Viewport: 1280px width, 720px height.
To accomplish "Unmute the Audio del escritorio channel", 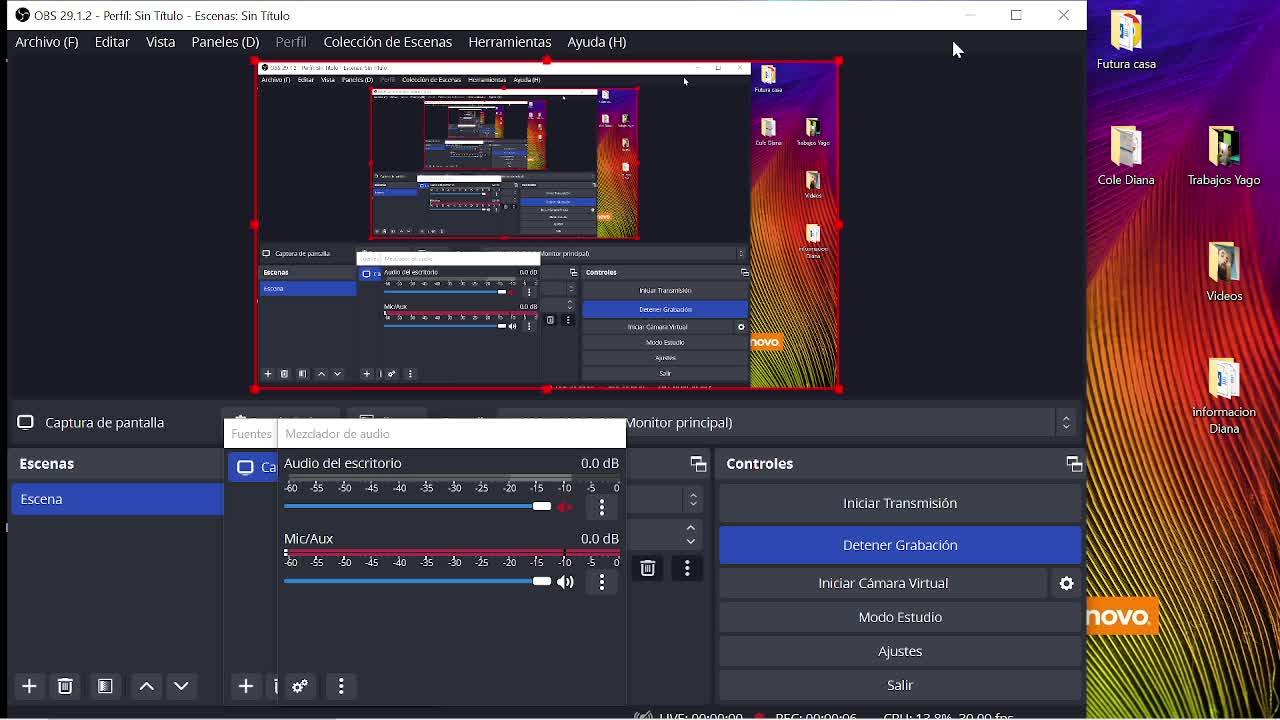I will 565,507.
